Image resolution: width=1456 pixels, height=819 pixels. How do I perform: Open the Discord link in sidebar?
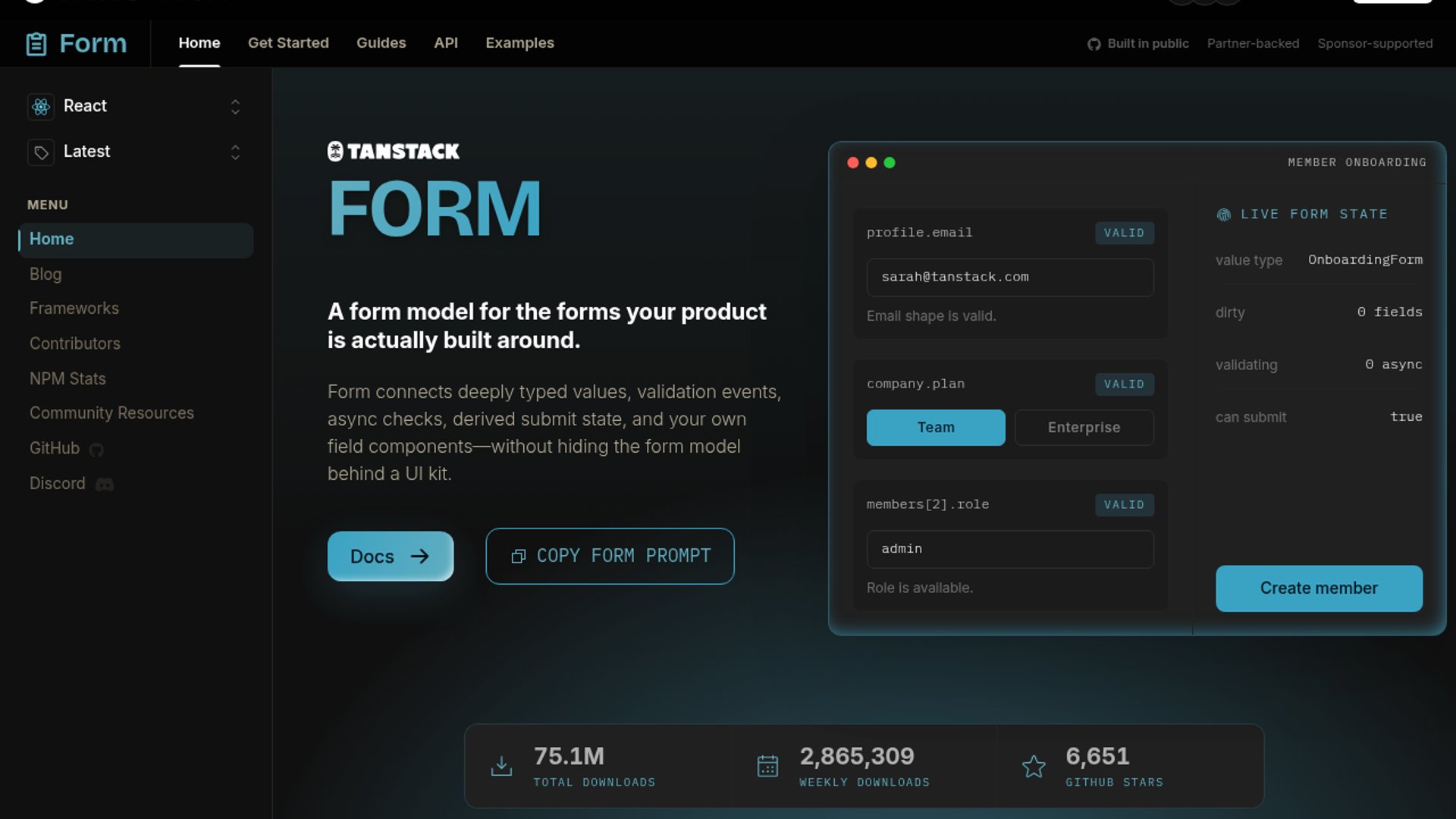pyautogui.click(x=71, y=484)
